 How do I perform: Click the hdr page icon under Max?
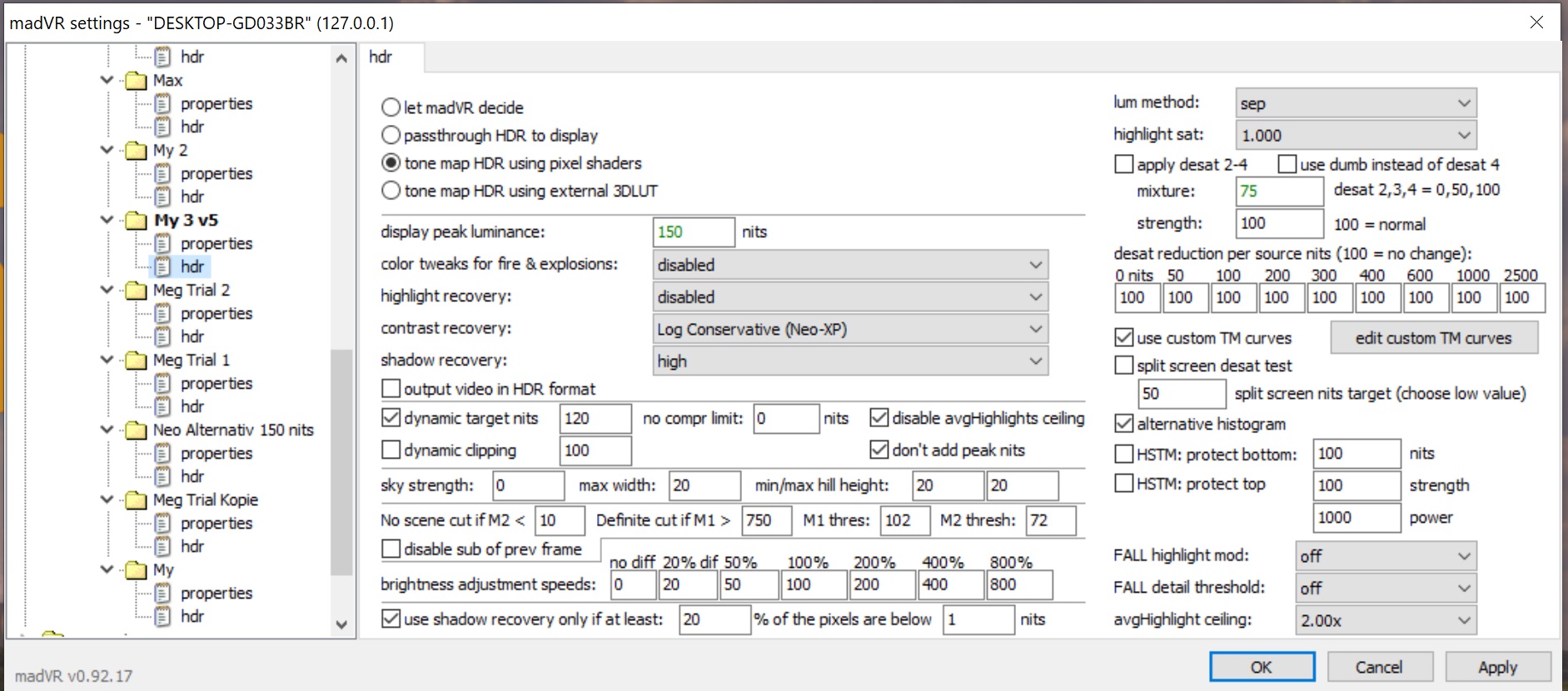coord(163,127)
